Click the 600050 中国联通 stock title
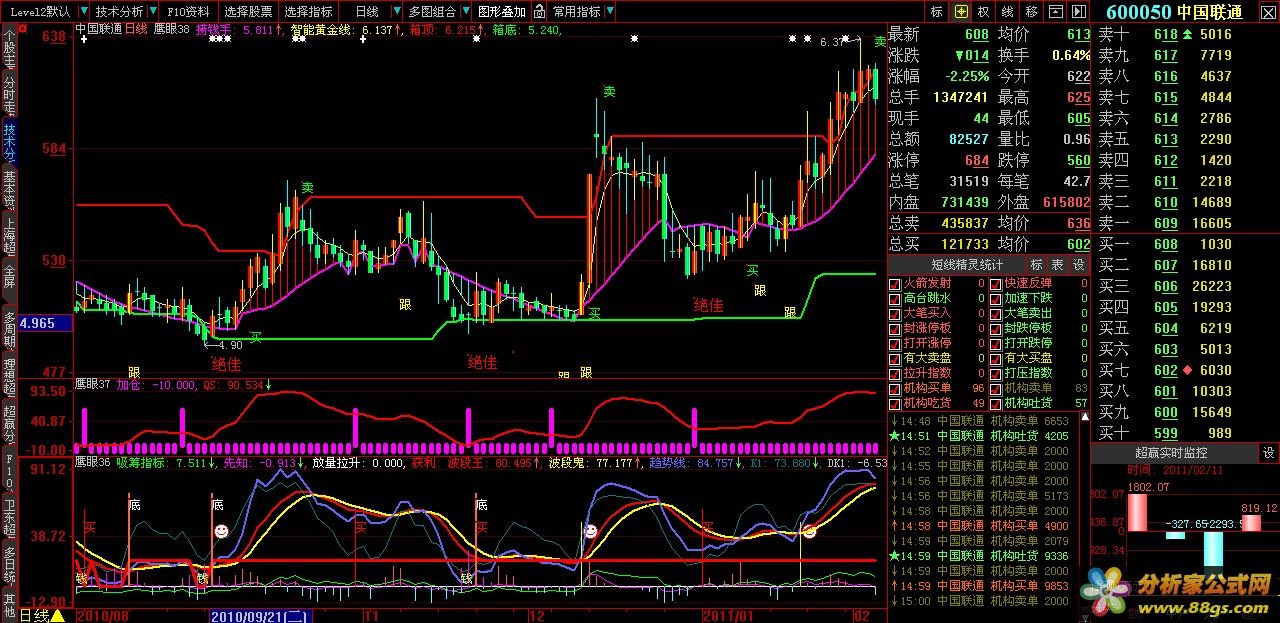 1173,12
